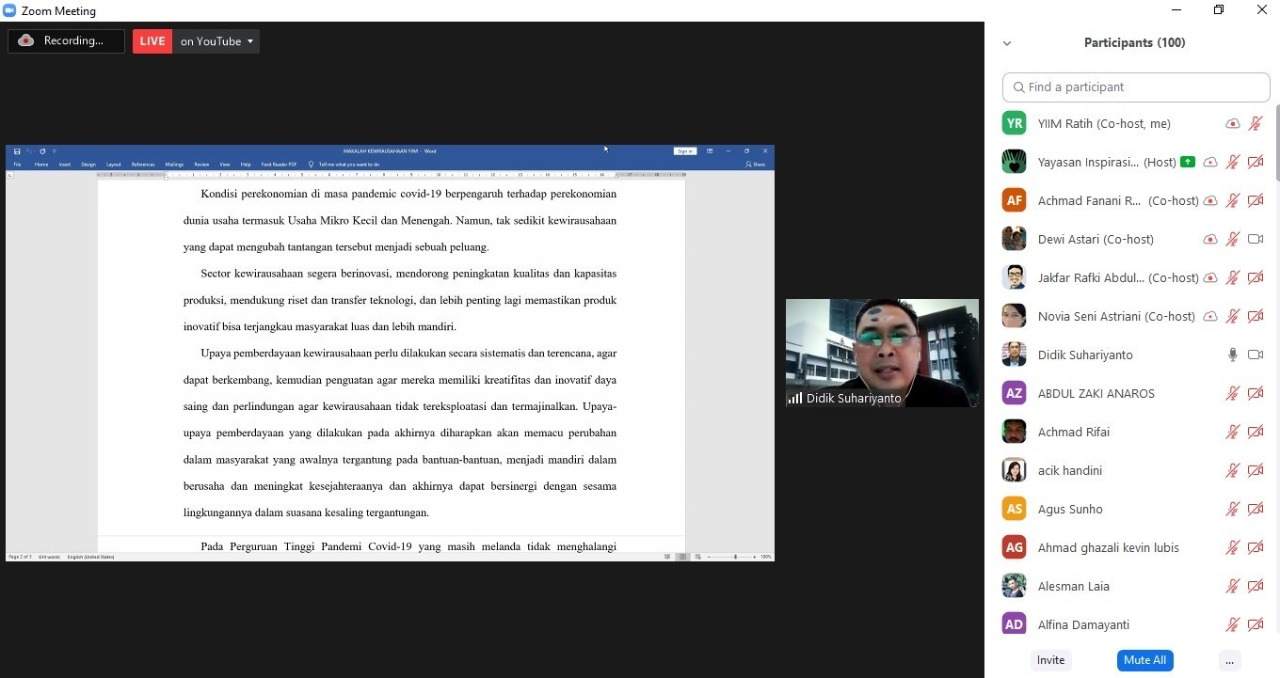Click the Invite button
Screen dimensions: 1280x678
point(1051,660)
